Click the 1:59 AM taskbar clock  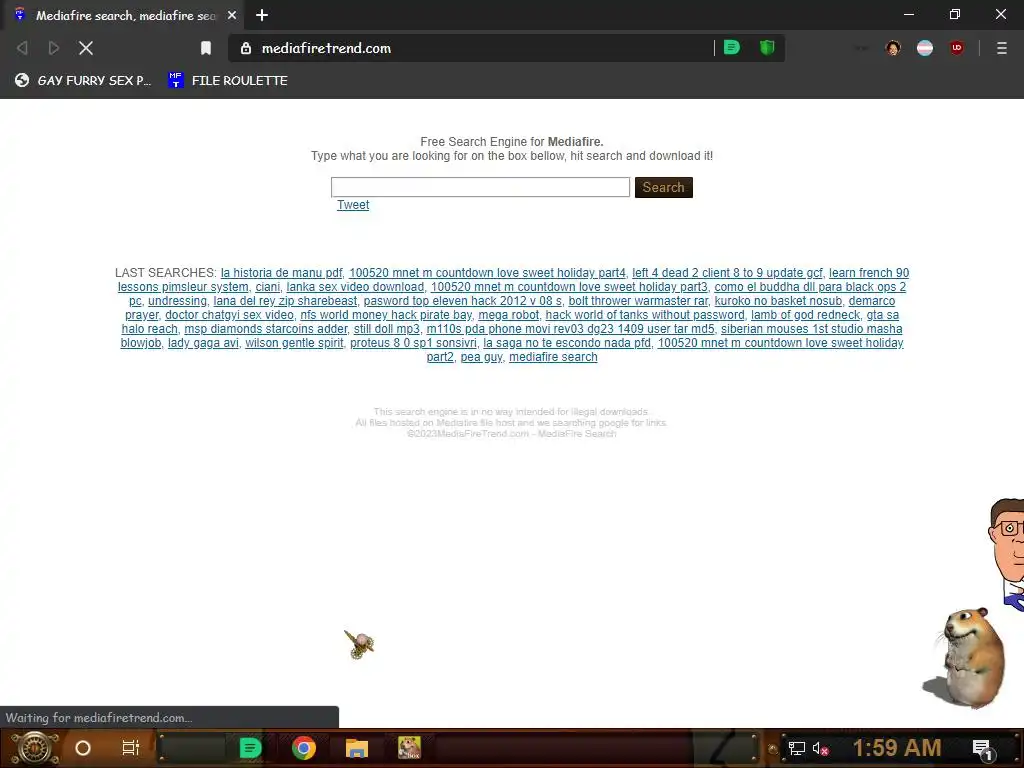pos(897,748)
